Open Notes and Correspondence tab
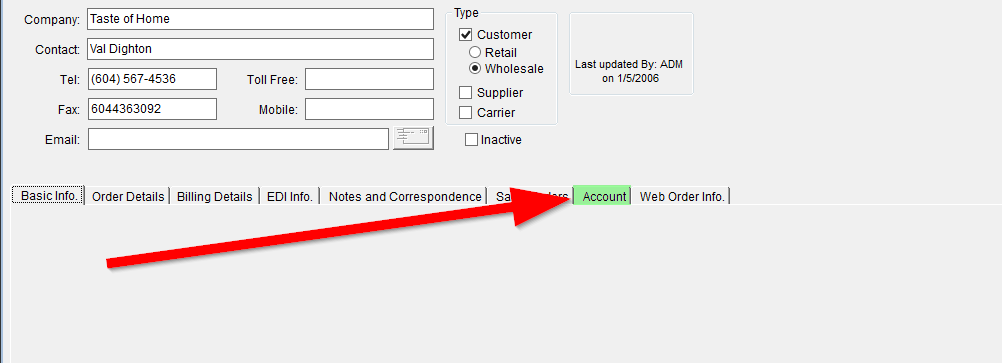 404,196
